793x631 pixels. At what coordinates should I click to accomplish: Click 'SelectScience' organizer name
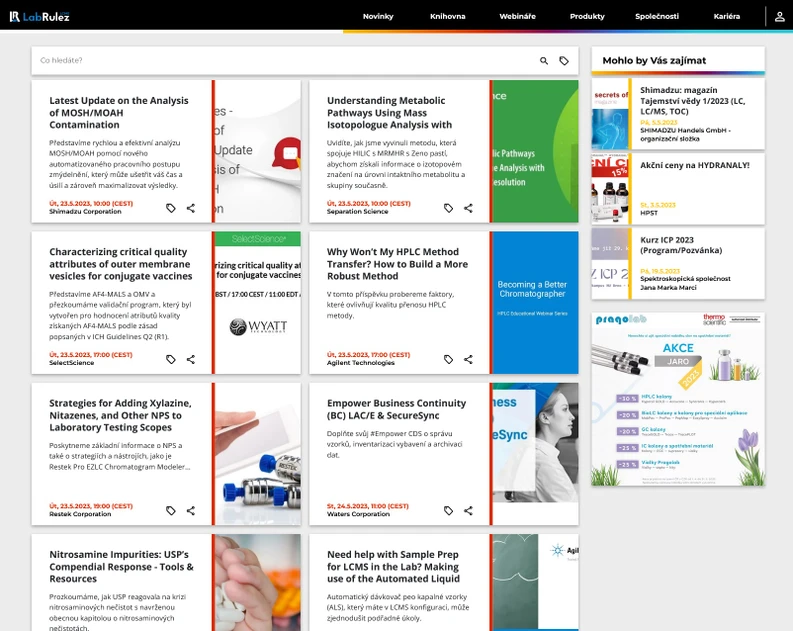click(71, 363)
